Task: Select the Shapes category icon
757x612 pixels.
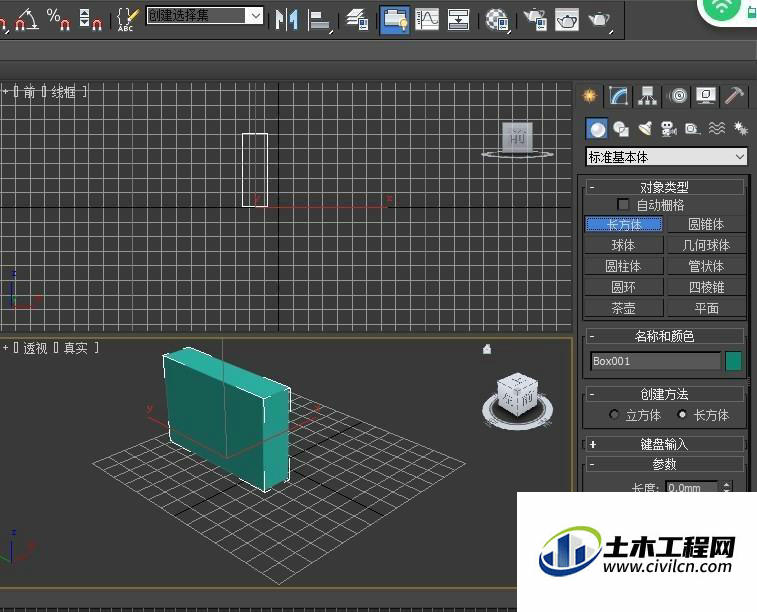Action: 621,129
